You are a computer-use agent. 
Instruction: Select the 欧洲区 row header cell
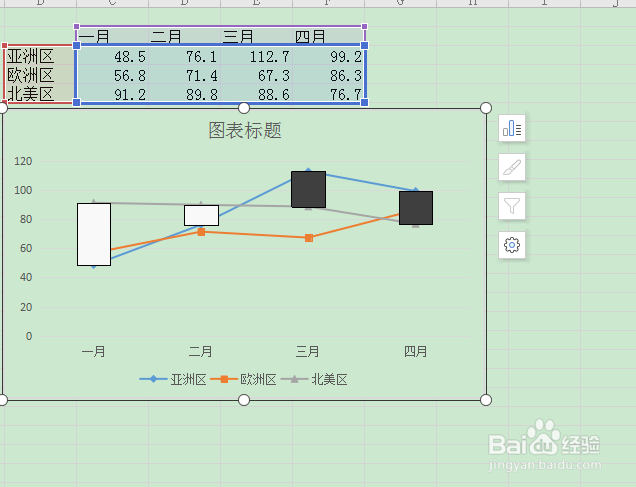click(x=40, y=75)
